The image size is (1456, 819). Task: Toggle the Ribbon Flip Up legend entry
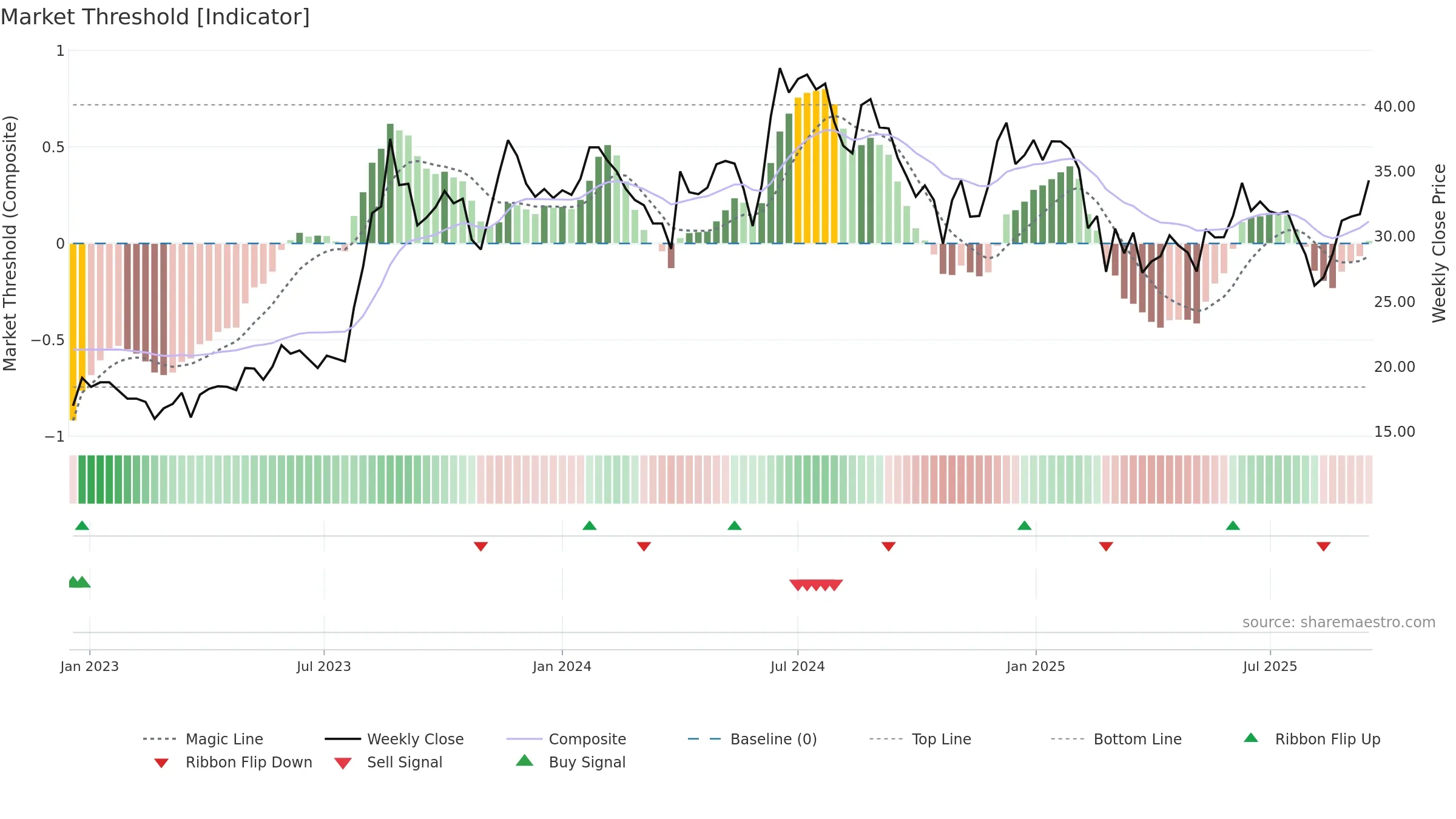(1312, 739)
